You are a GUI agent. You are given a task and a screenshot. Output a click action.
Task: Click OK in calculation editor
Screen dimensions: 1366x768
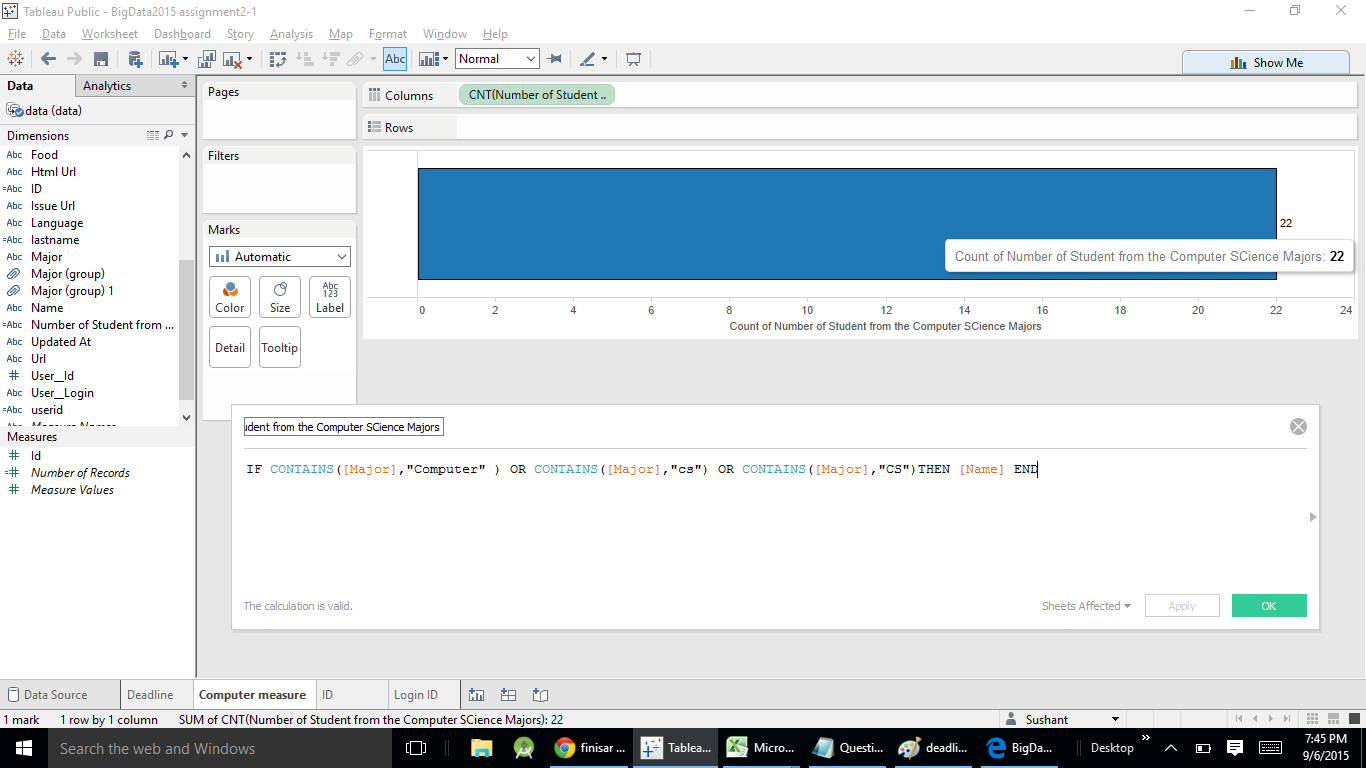(1269, 606)
